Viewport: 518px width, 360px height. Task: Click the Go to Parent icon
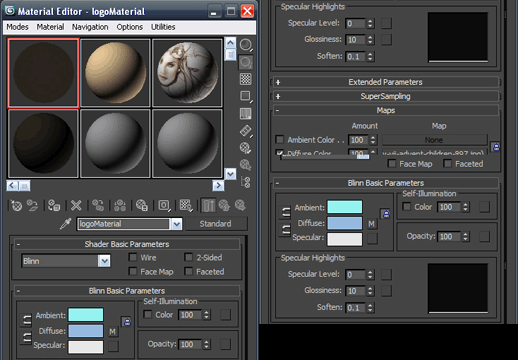point(224,205)
